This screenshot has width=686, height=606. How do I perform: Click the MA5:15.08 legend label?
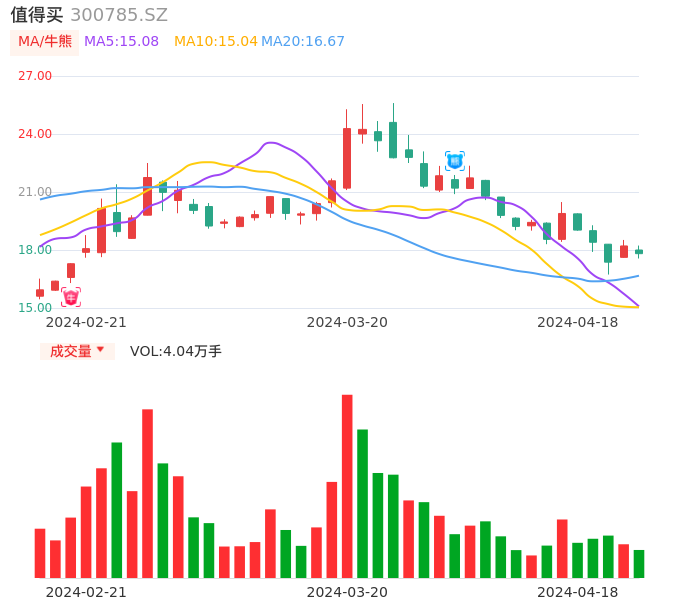point(121,42)
